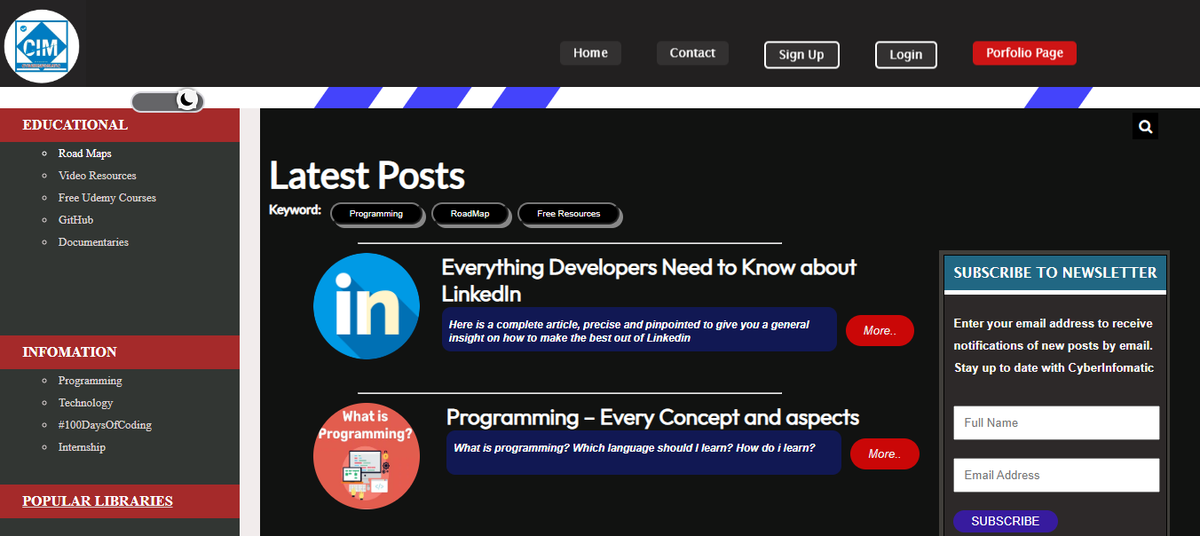This screenshot has height=536, width=1200.
Task: Click the What is programming description text
Action: (634, 448)
